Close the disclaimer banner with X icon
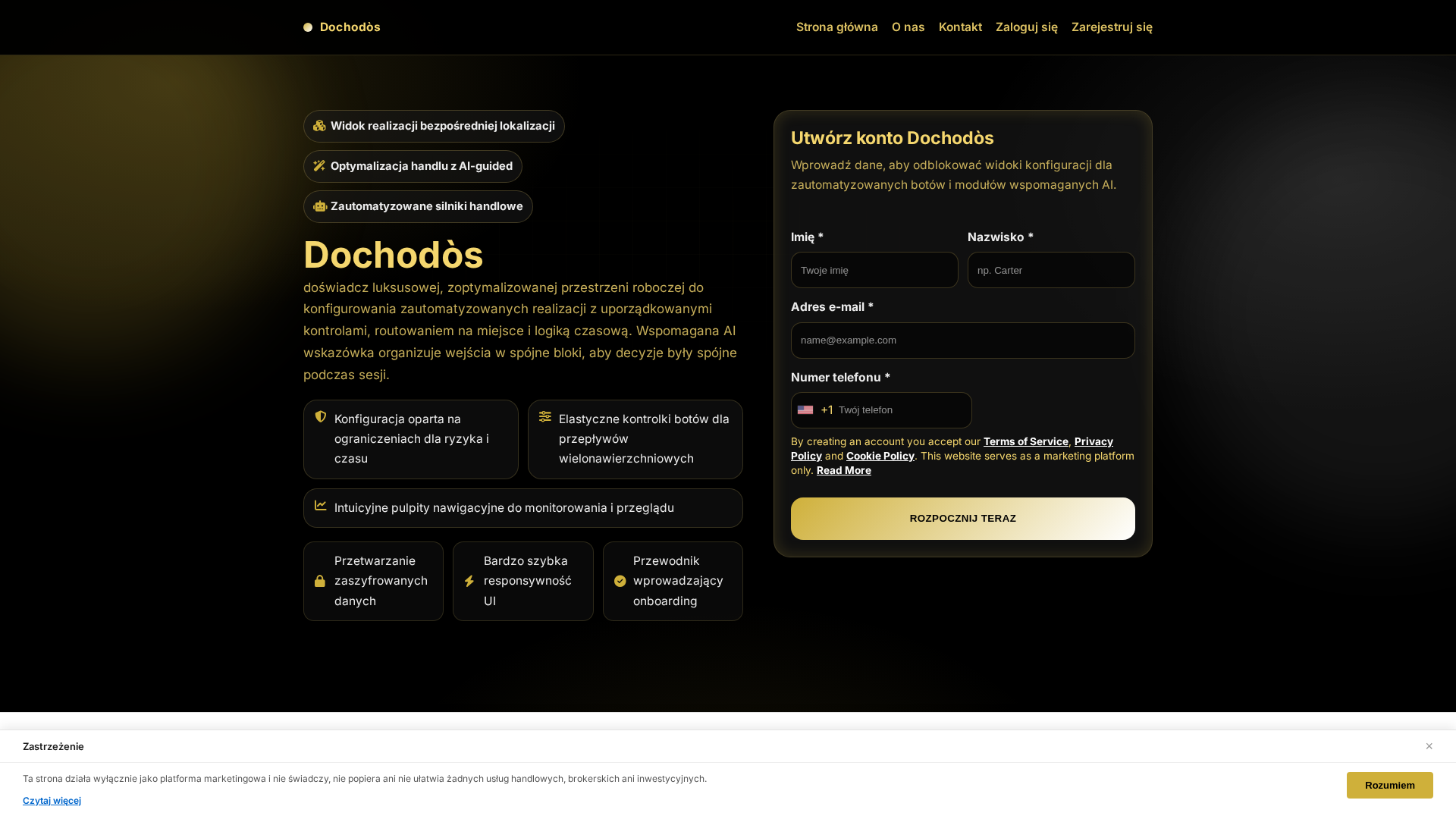This screenshot has width=1456, height=819. pos(1429,746)
